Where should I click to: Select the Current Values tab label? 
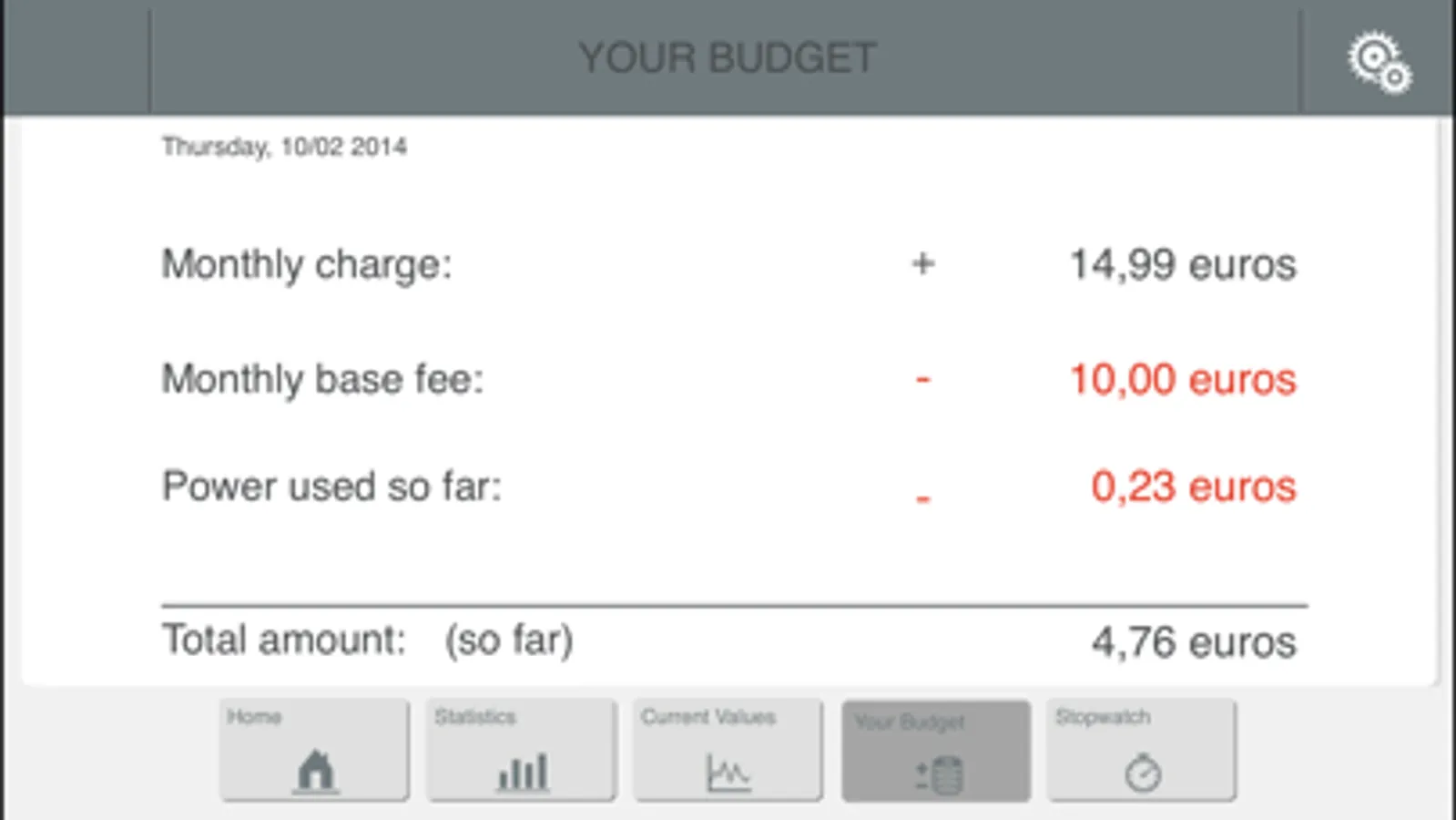point(708,717)
